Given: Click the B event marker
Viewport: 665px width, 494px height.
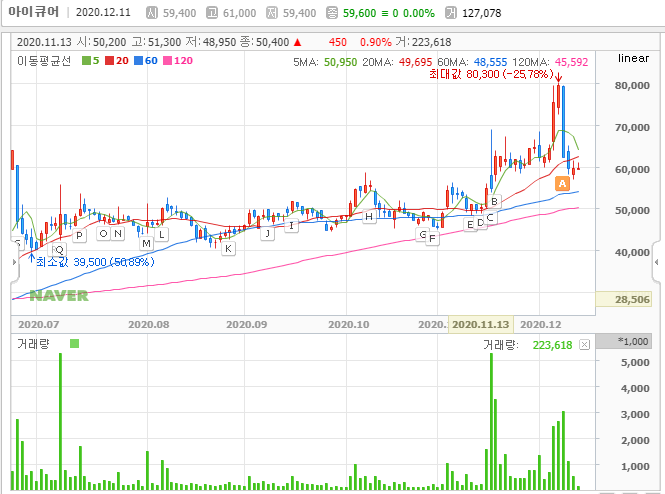Looking at the screenshot, I should tap(494, 201).
